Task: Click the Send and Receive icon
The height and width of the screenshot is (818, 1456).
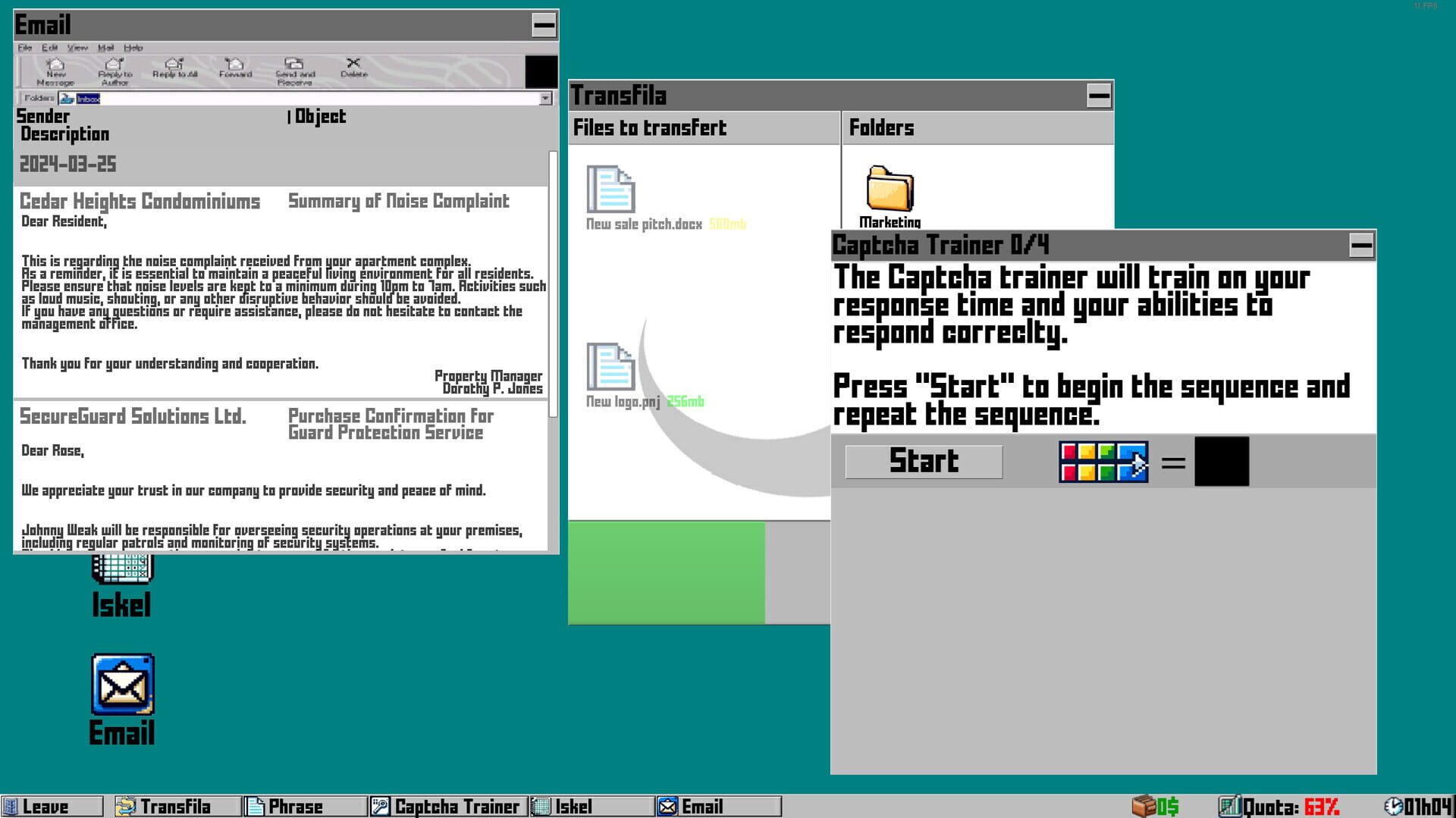Action: click(x=294, y=69)
